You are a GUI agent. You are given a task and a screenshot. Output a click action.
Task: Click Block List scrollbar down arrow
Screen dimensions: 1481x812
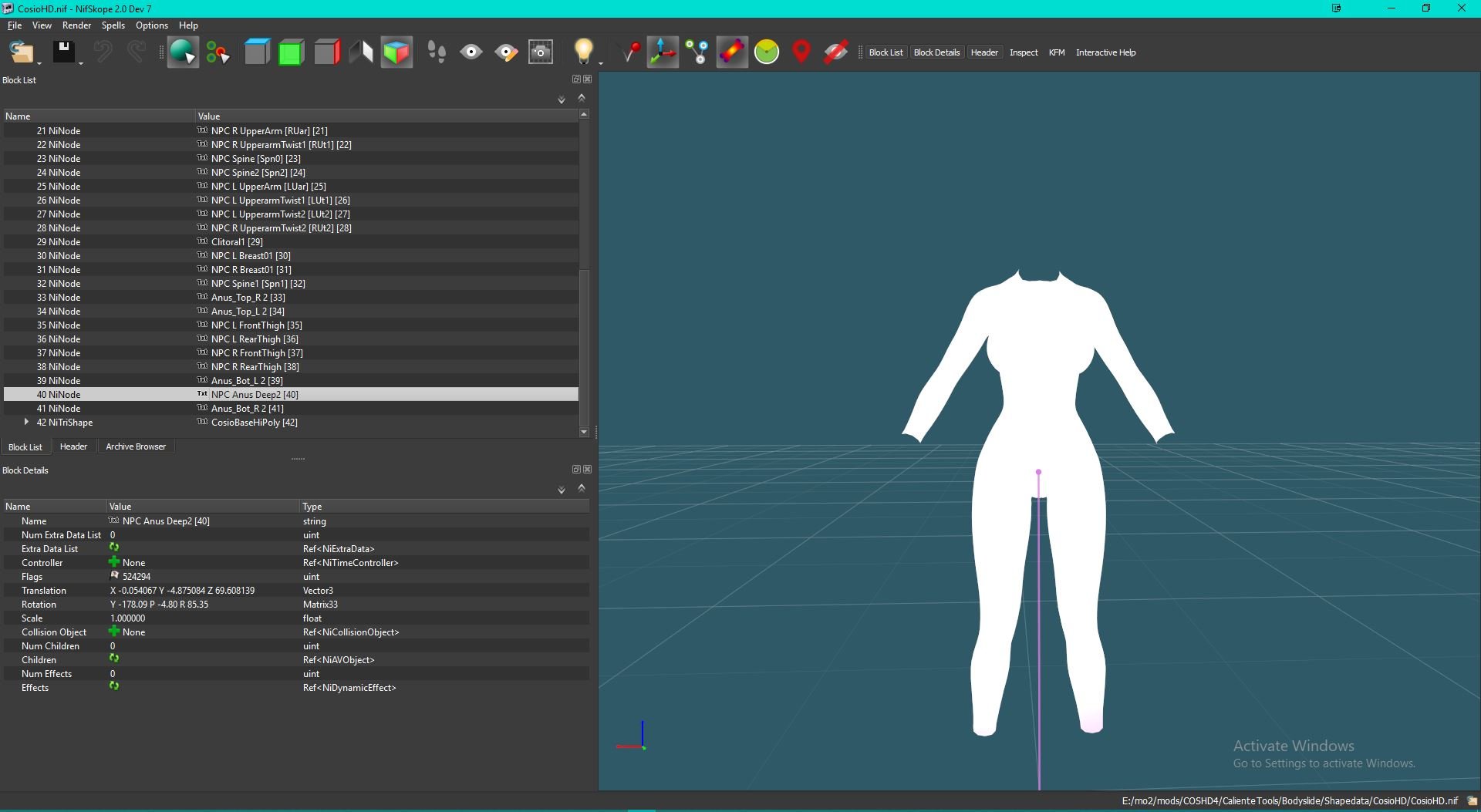point(584,432)
